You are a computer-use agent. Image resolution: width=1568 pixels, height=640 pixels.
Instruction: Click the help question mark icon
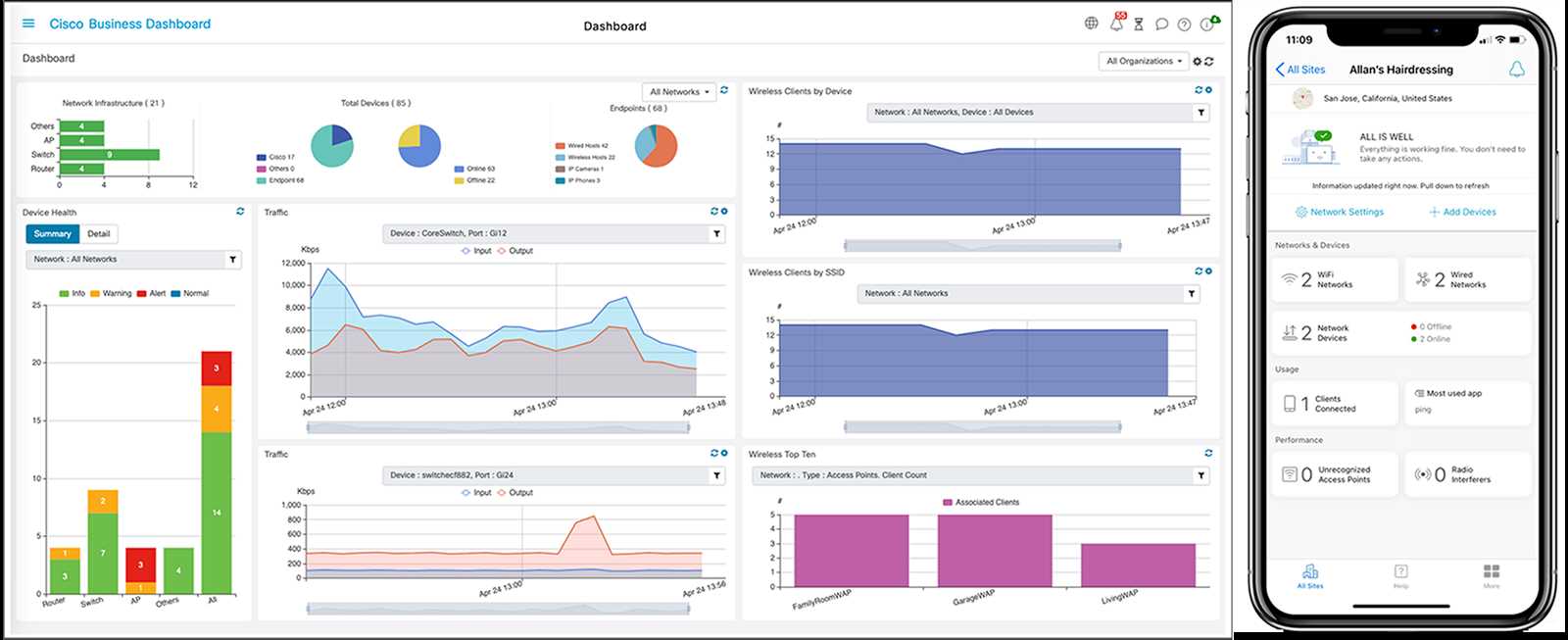(1184, 25)
